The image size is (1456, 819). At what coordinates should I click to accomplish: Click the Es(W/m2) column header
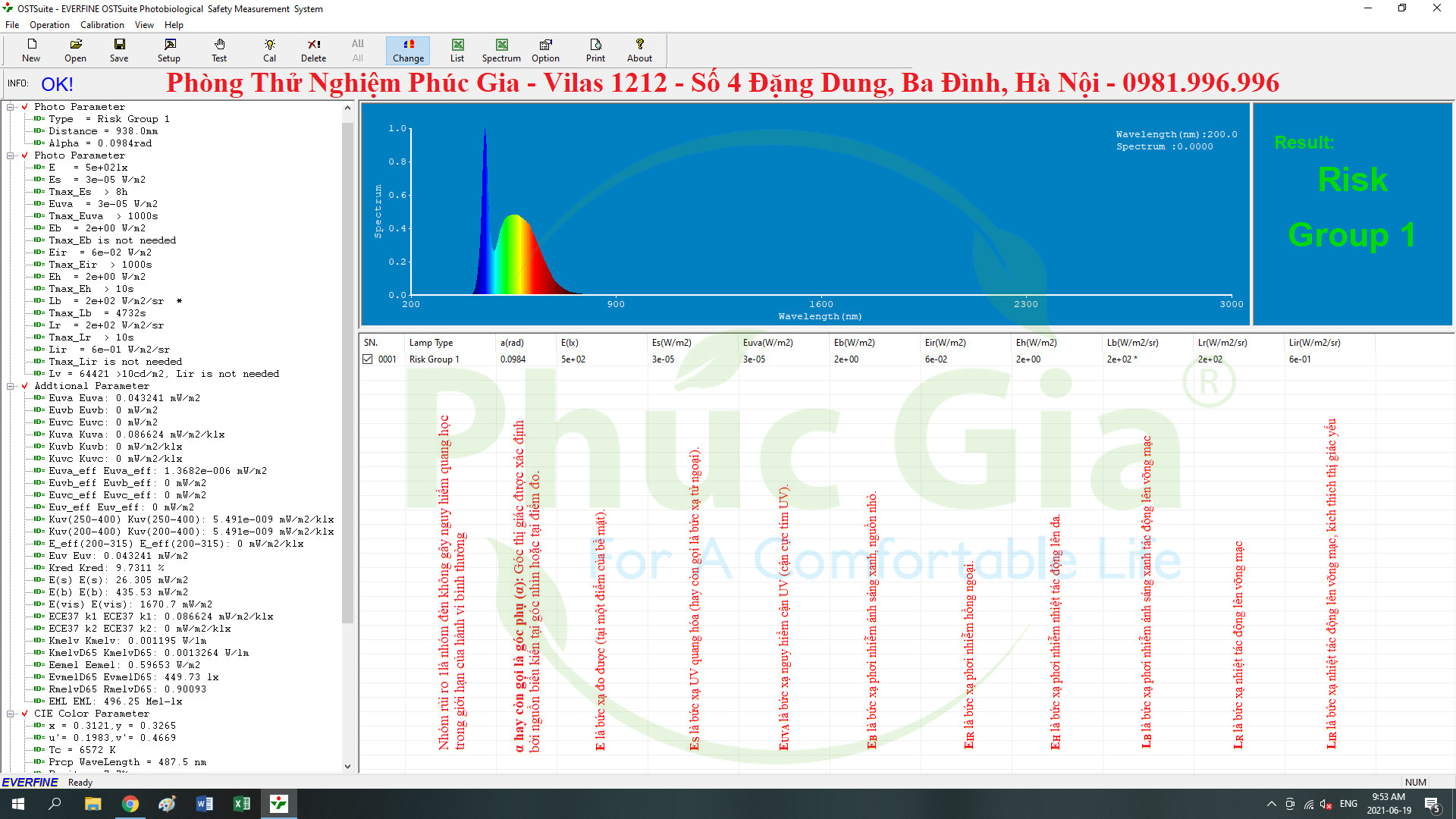[x=693, y=343]
